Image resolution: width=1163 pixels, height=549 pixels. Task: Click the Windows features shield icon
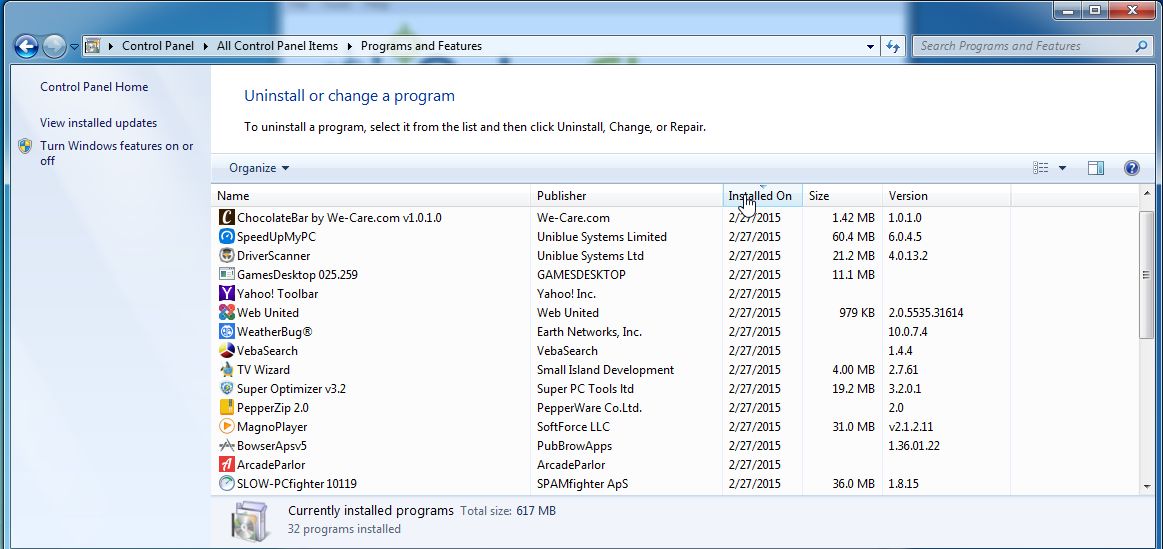[25, 145]
